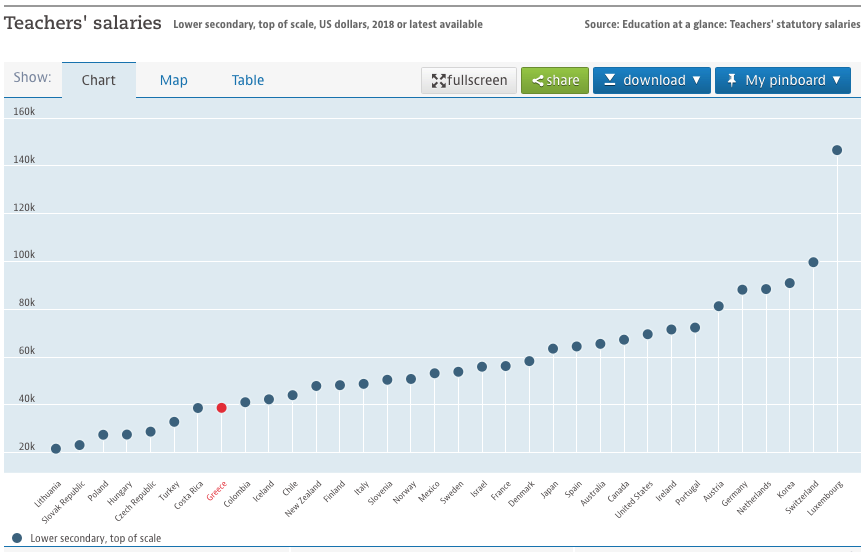Screen dimensions: 868x552
Task: Expand the My pinboard dropdown
Action: click(x=783, y=80)
